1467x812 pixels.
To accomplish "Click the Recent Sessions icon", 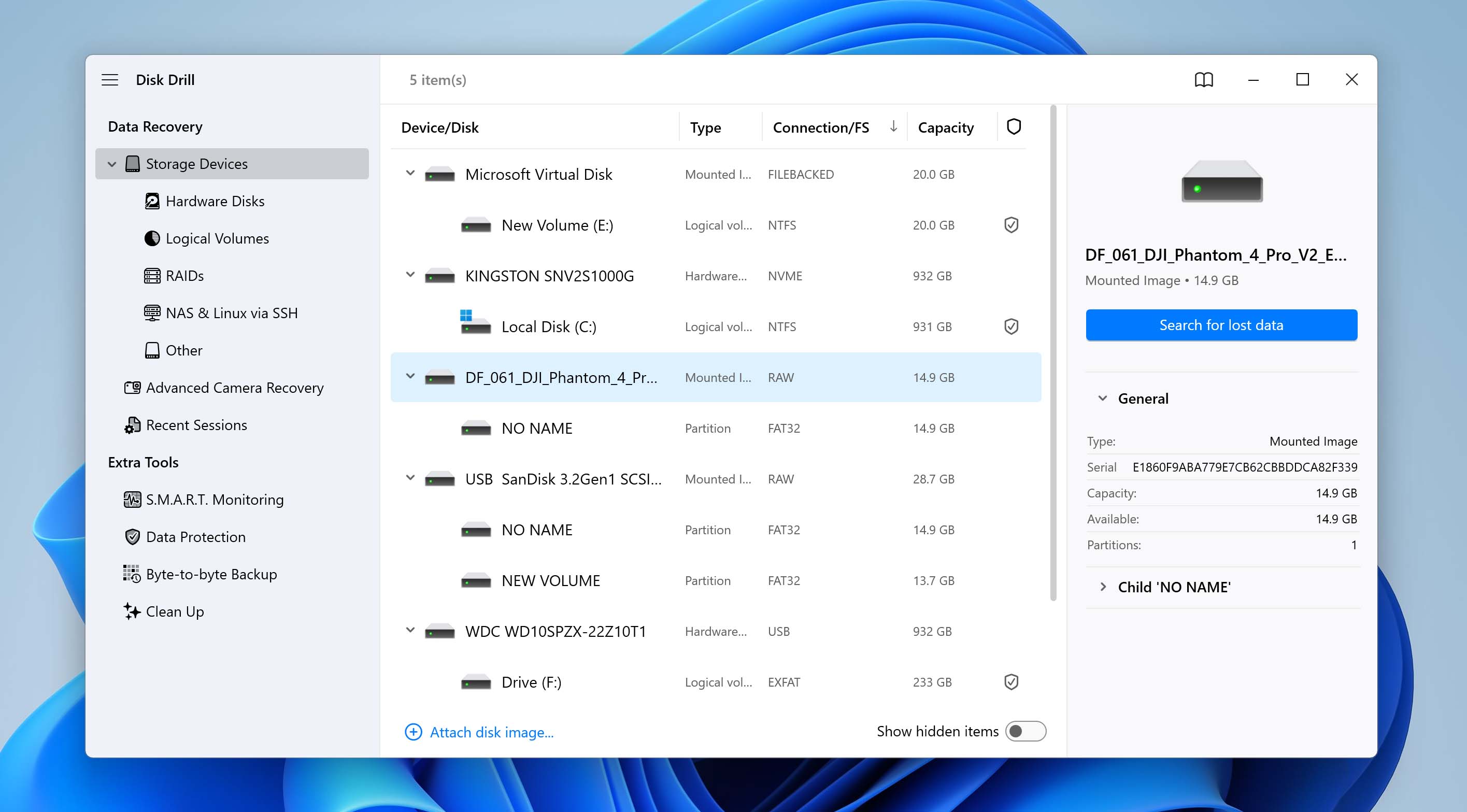I will 132,425.
